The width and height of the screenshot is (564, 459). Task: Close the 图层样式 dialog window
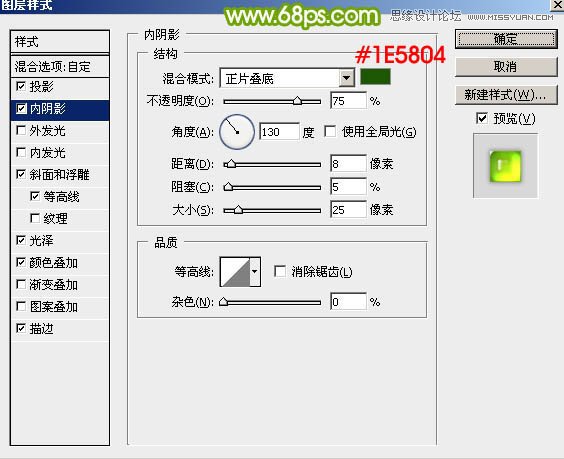pyautogui.click(x=558, y=5)
